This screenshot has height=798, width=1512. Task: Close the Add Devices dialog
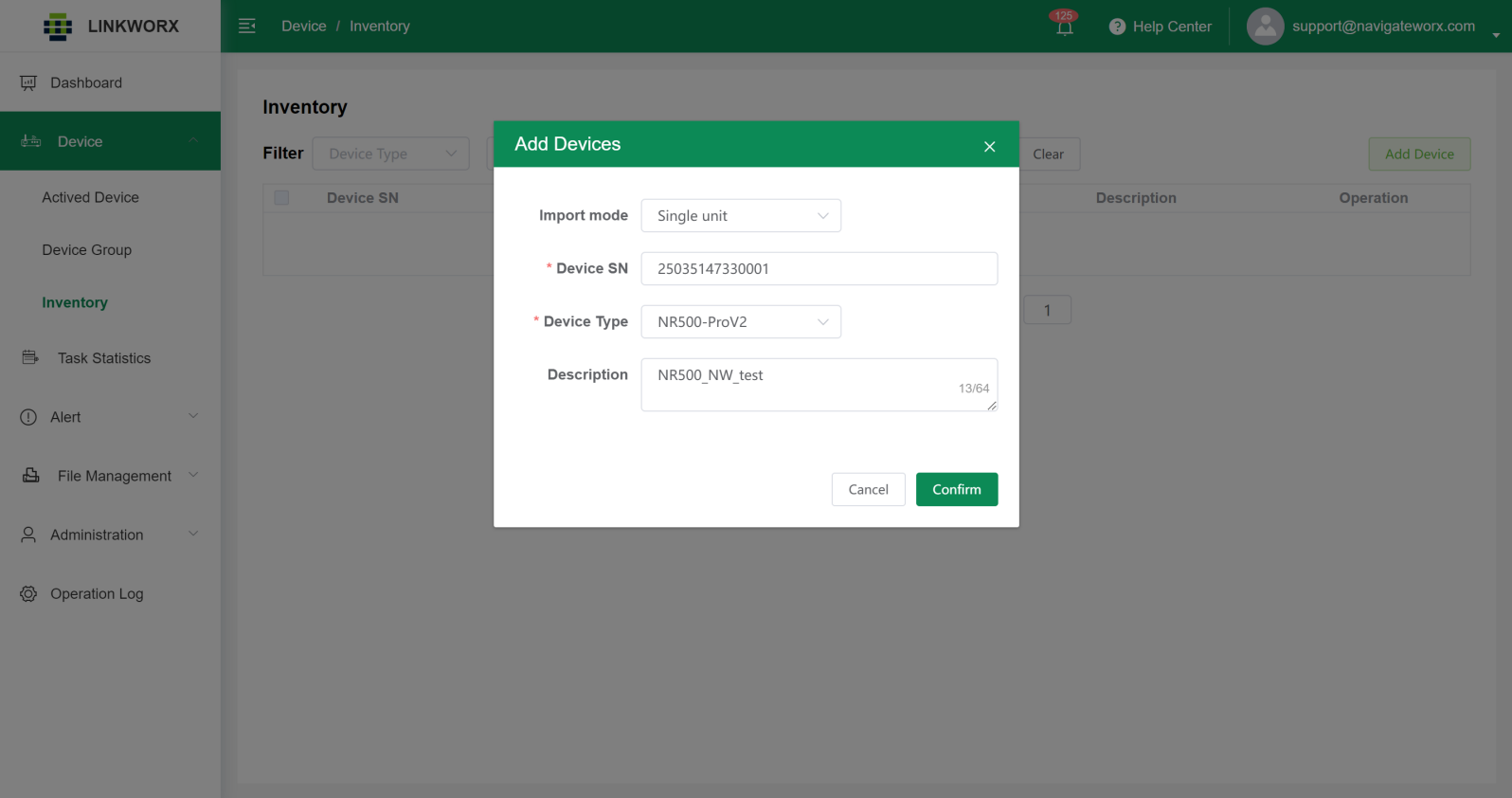coord(989,146)
